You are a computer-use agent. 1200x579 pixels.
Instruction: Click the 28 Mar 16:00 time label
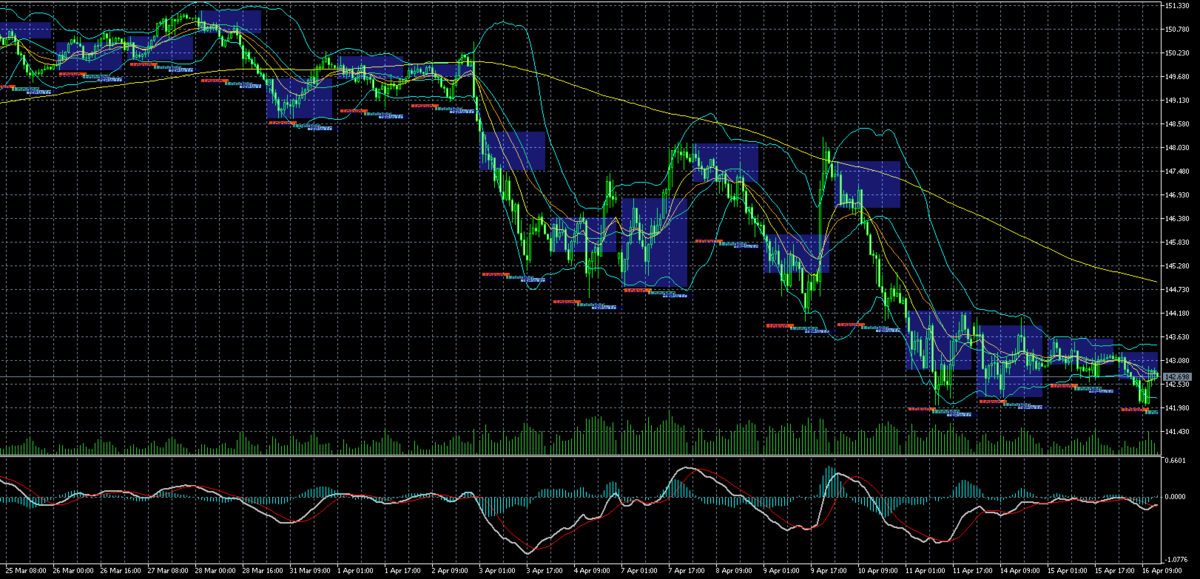265,570
